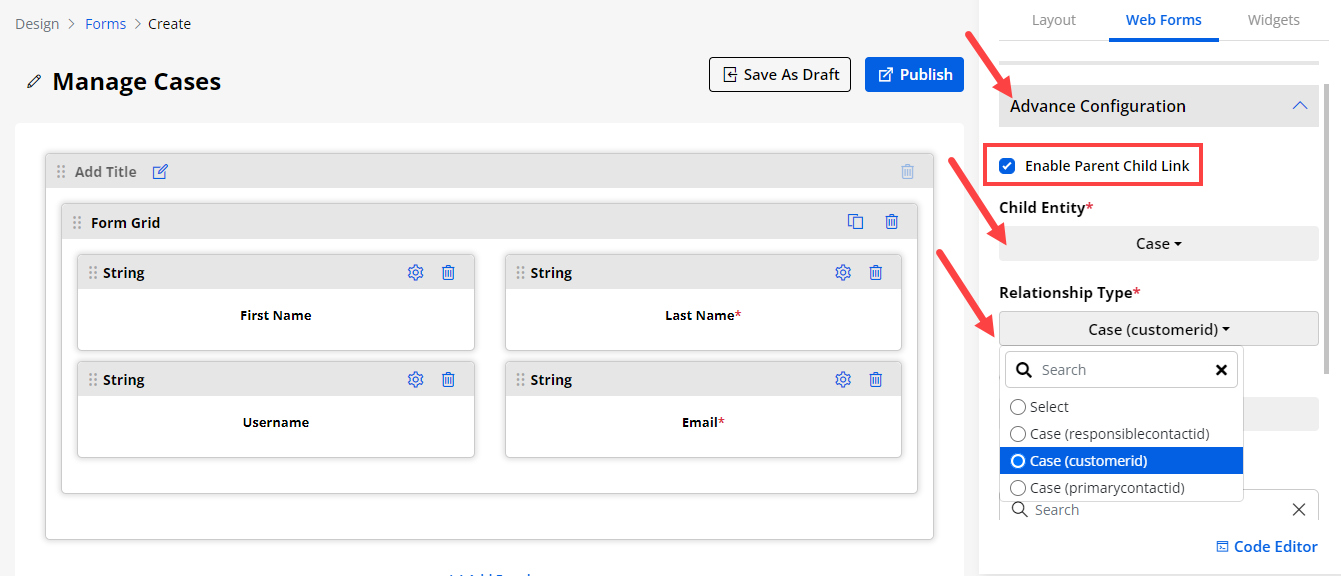Delete the Last Name field
The height and width of the screenshot is (576, 1341).
(875, 272)
